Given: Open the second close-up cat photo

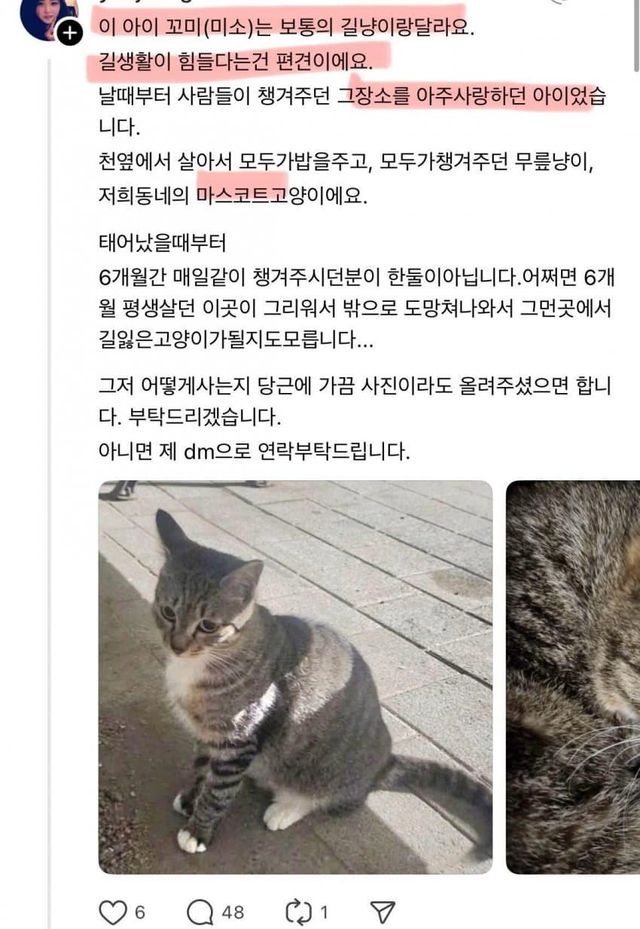Looking at the screenshot, I should pyautogui.click(x=573, y=677).
